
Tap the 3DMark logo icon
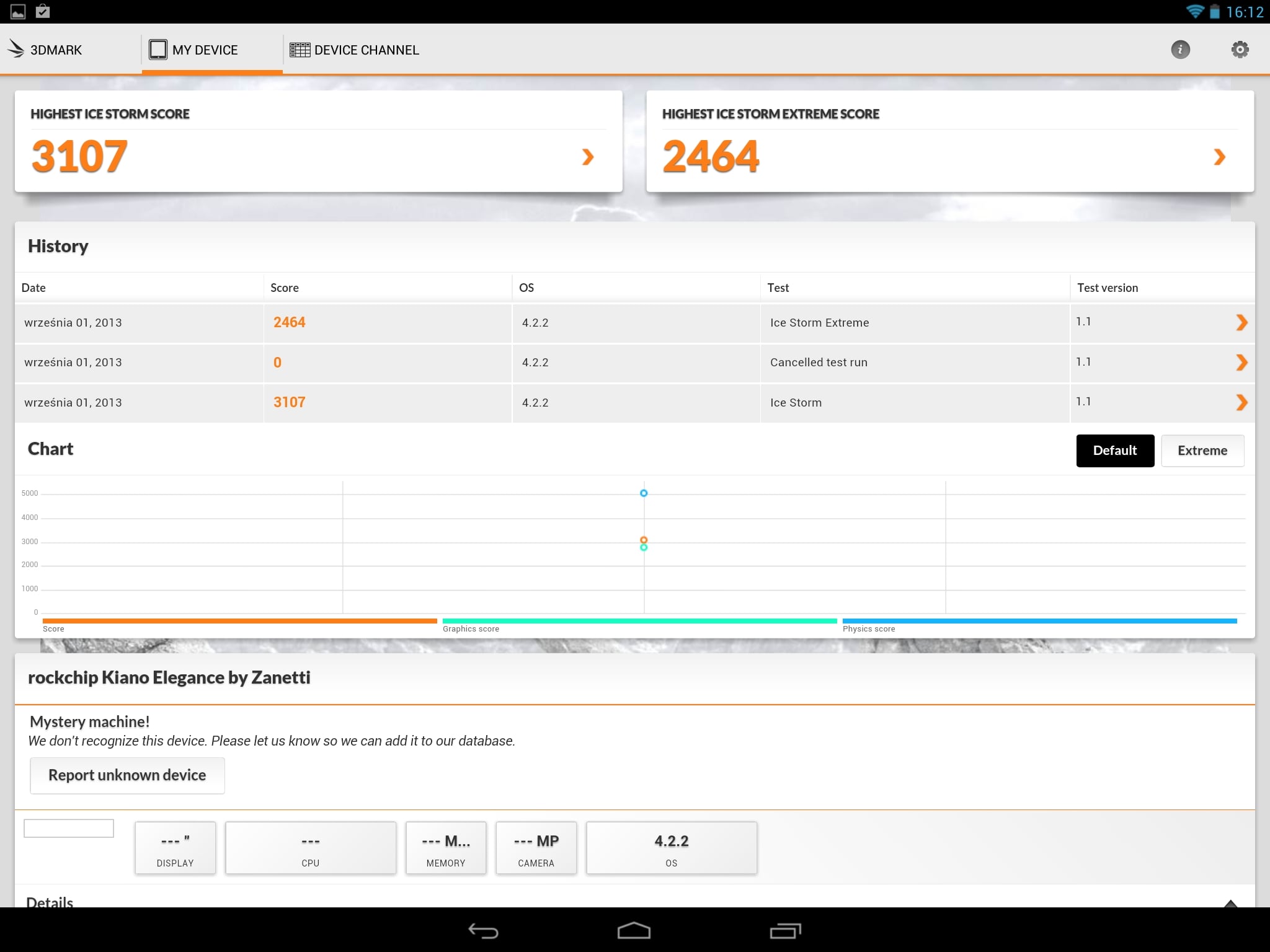point(16,49)
